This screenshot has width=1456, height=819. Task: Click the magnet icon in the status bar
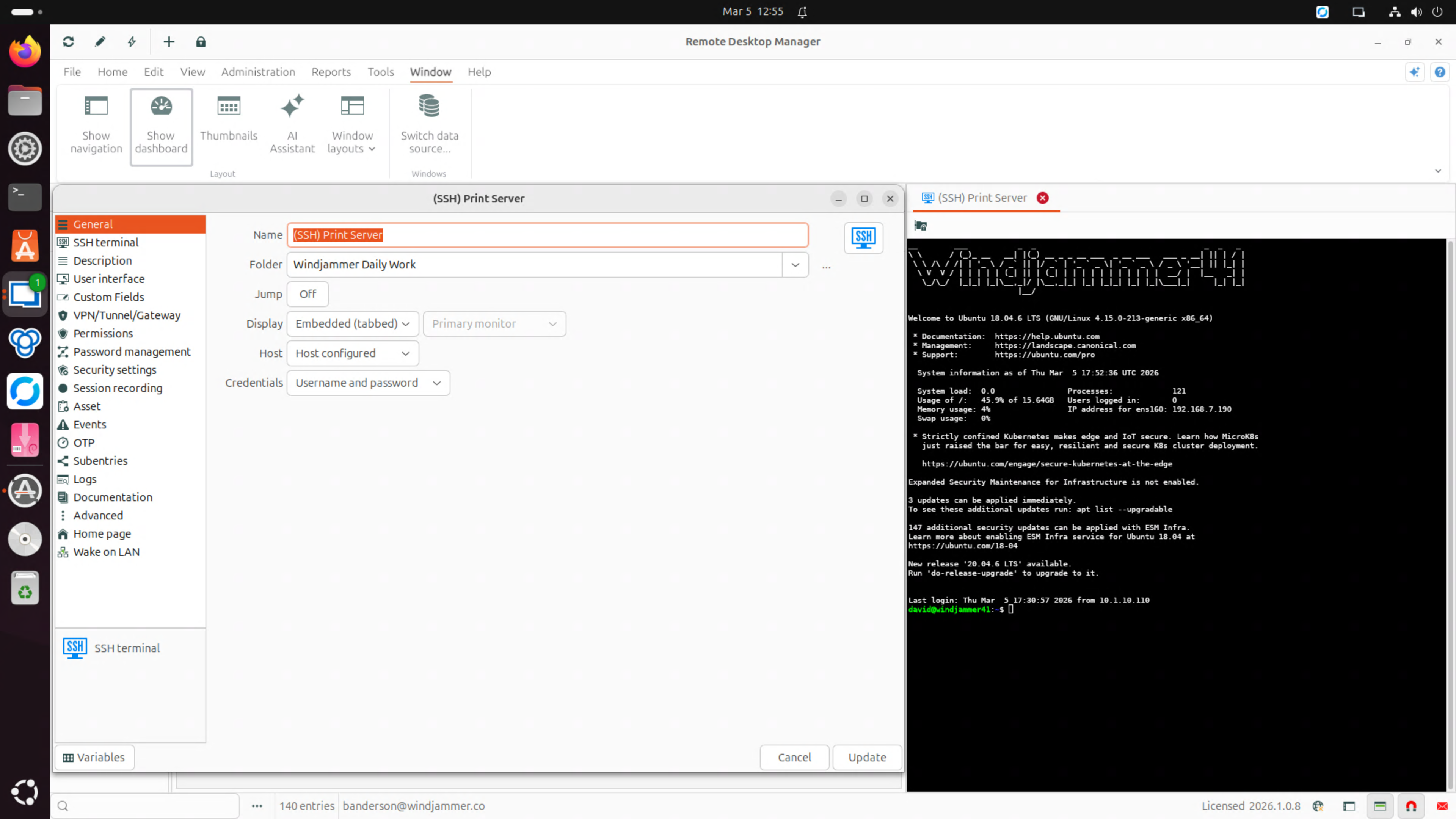coord(1410,806)
